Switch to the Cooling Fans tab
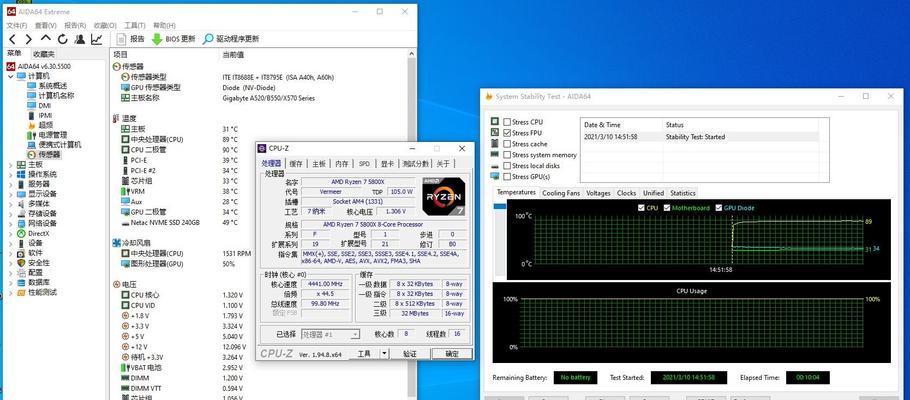The width and height of the screenshot is (910, 400). 561,193
